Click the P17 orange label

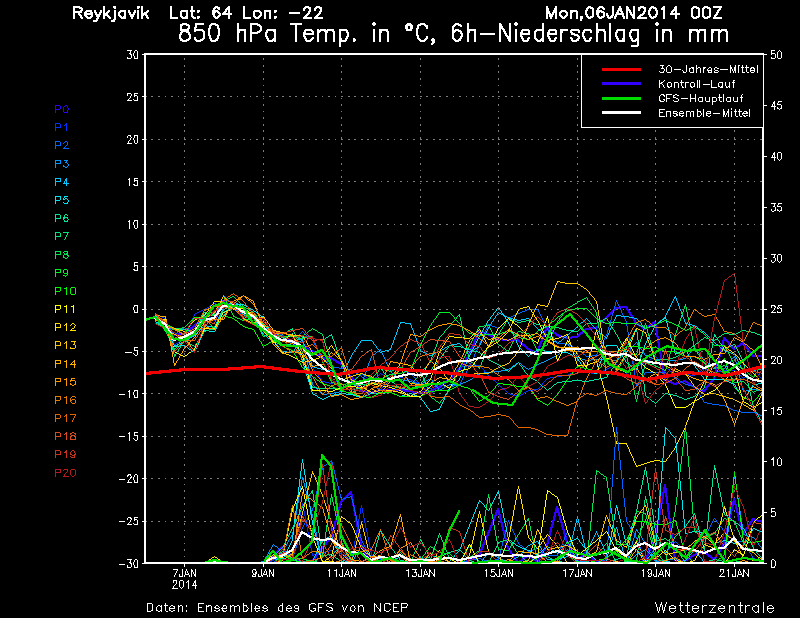[x=65, y=418]
